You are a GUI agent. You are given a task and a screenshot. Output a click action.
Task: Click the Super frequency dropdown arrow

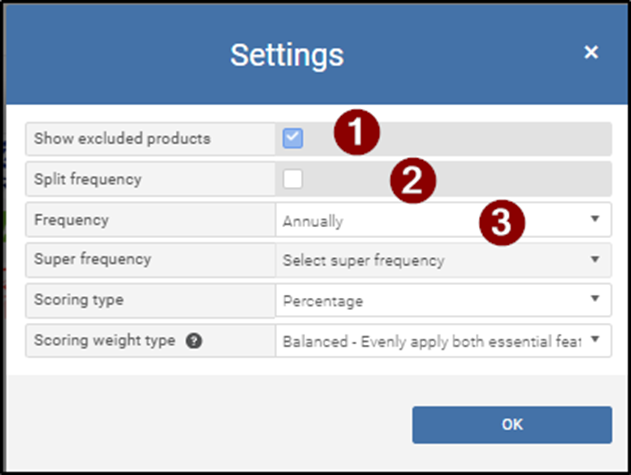pyautogui.click(x=595, y=260)
